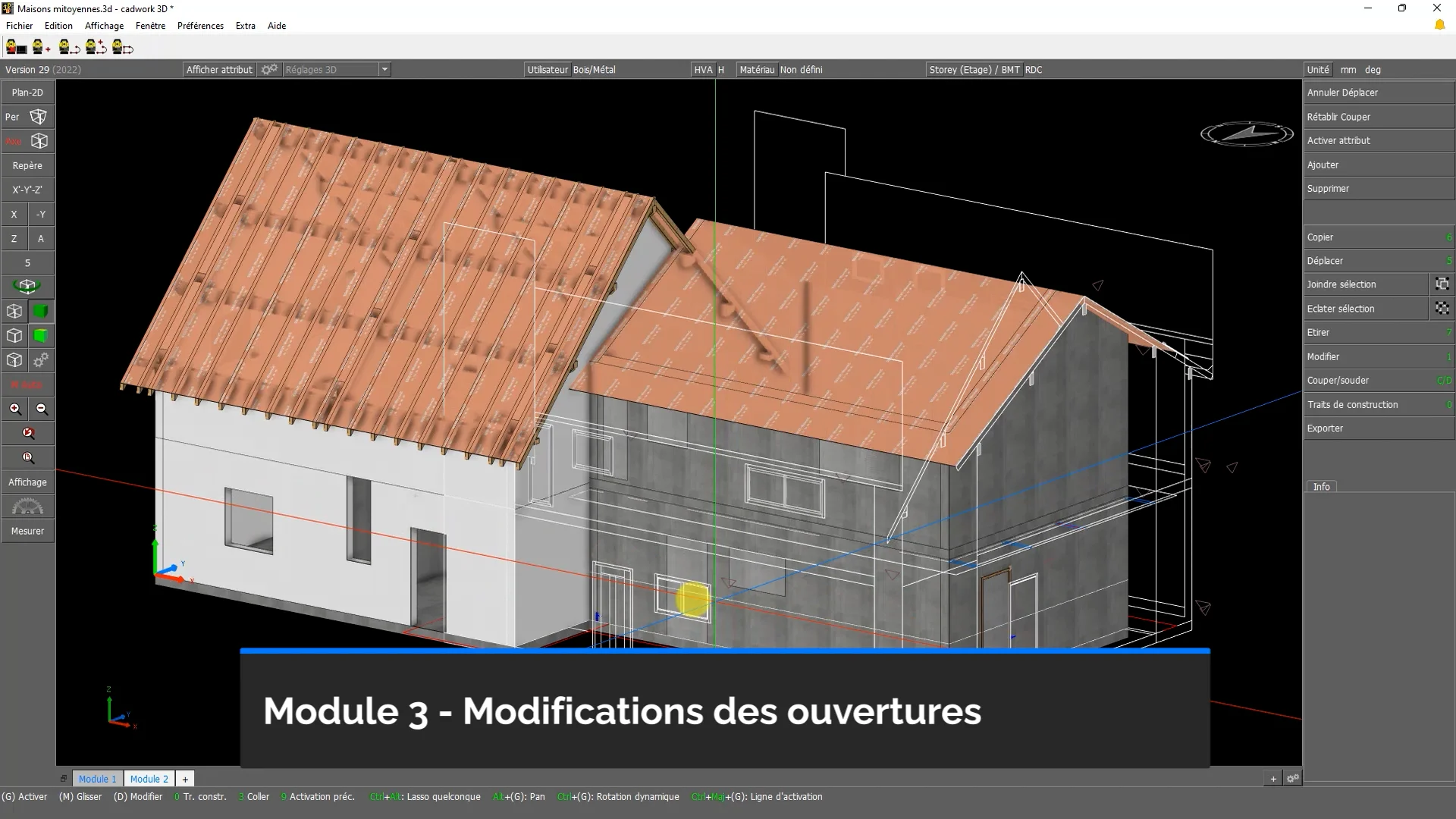Select the mm unit option near Unité
The width and height of the screenshot is (1456, 819).
pos(1348,69)
